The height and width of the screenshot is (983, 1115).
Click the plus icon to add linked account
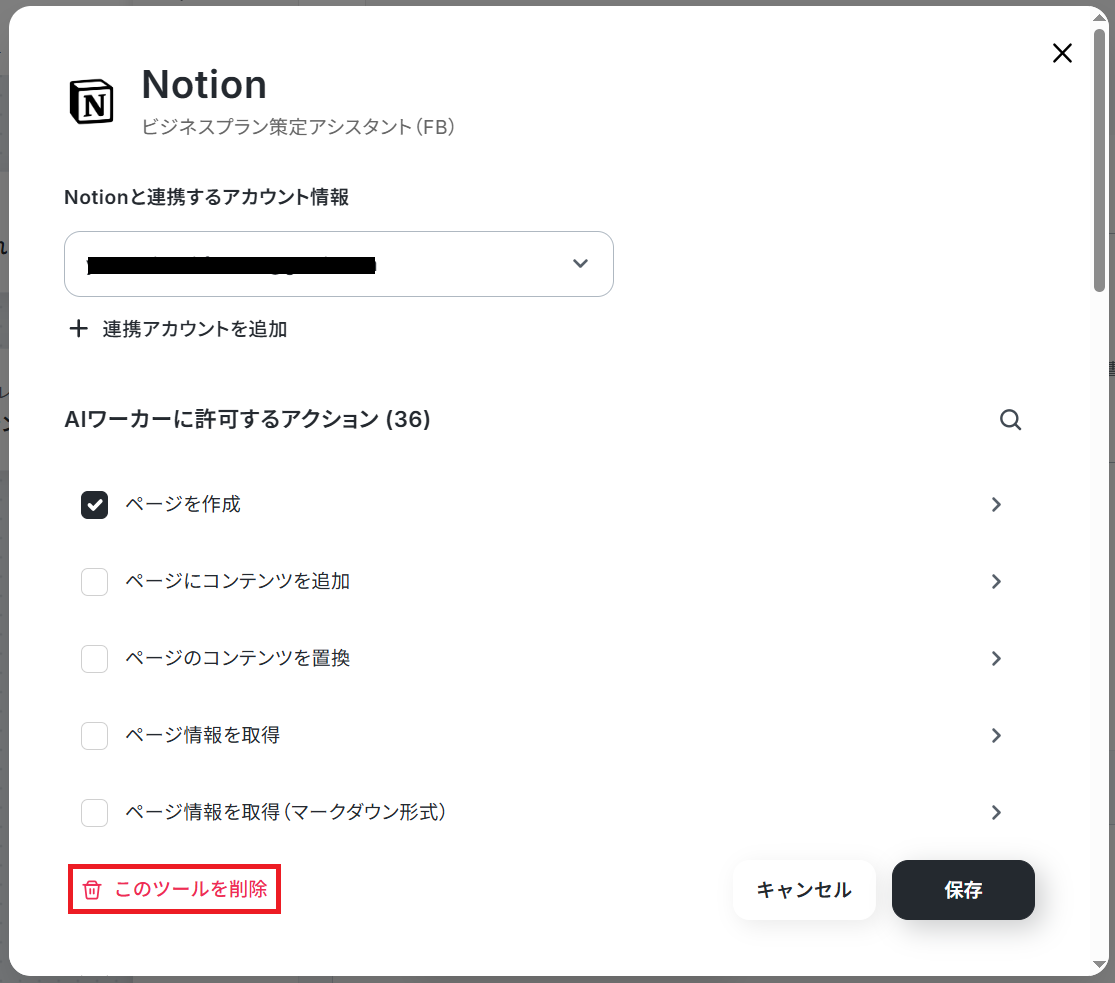(x=78, y=329)
